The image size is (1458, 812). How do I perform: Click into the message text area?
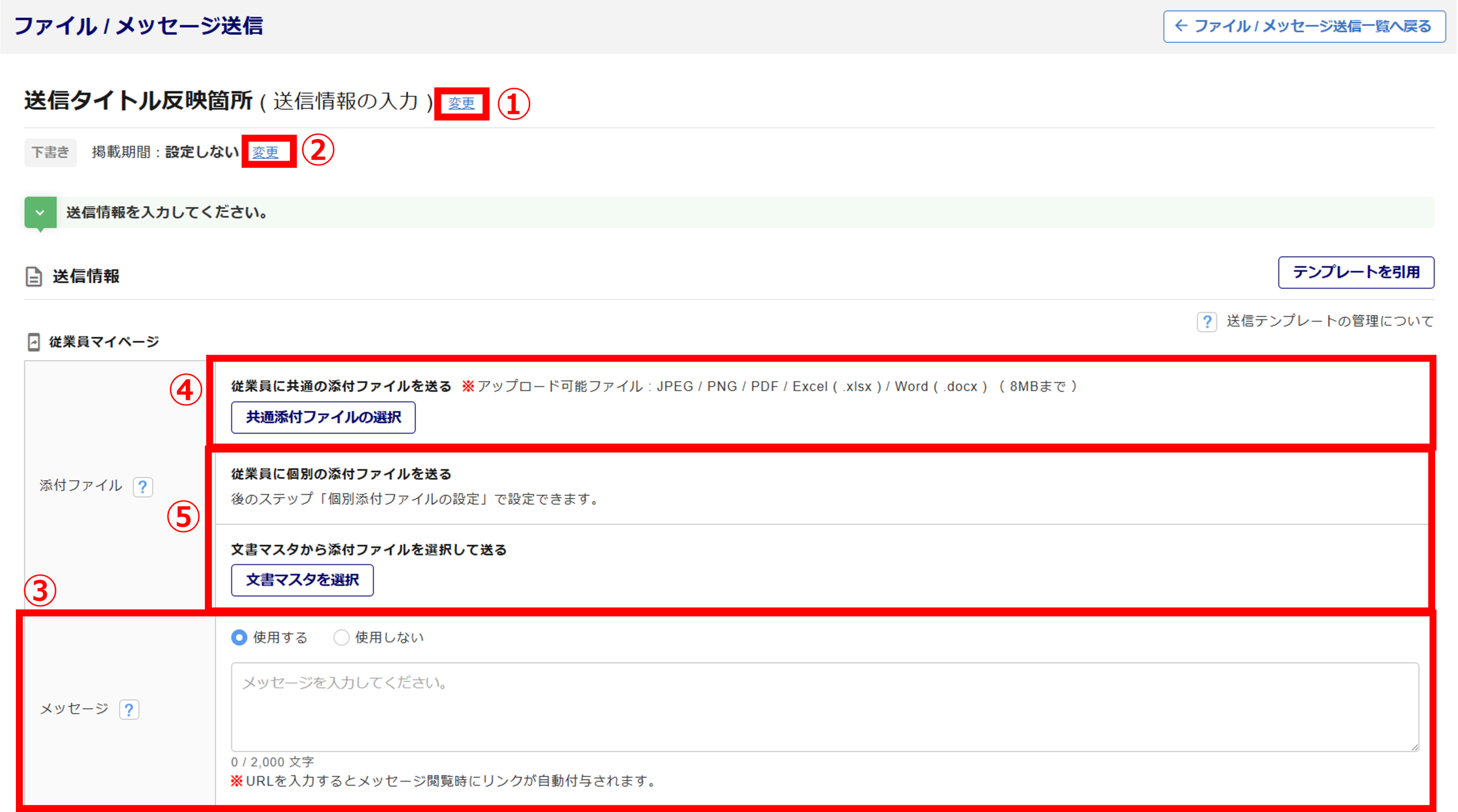824,707
